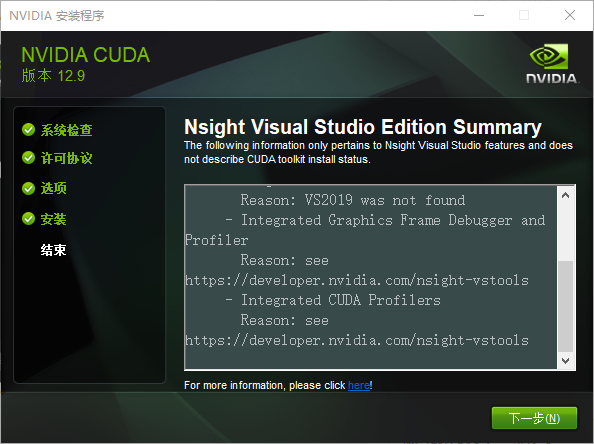Click the summary scrollbar down arrow
The height and width of the screenshot is (444, 594).
click(566, 360)
